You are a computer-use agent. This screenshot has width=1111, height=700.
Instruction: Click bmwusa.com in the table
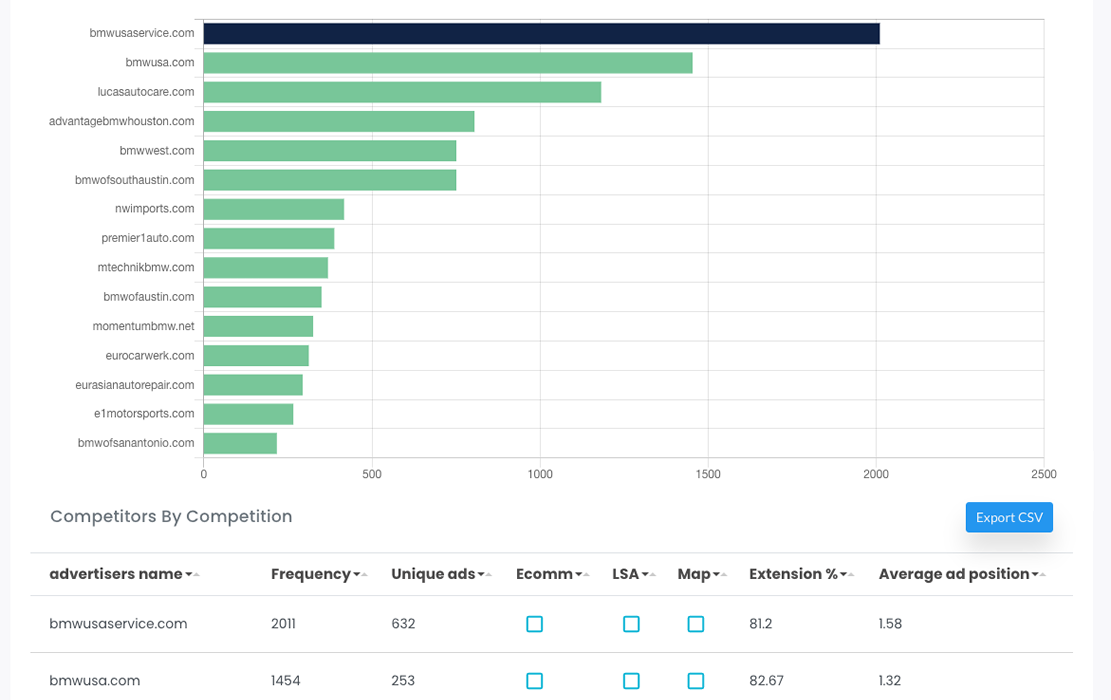point(94,680)
